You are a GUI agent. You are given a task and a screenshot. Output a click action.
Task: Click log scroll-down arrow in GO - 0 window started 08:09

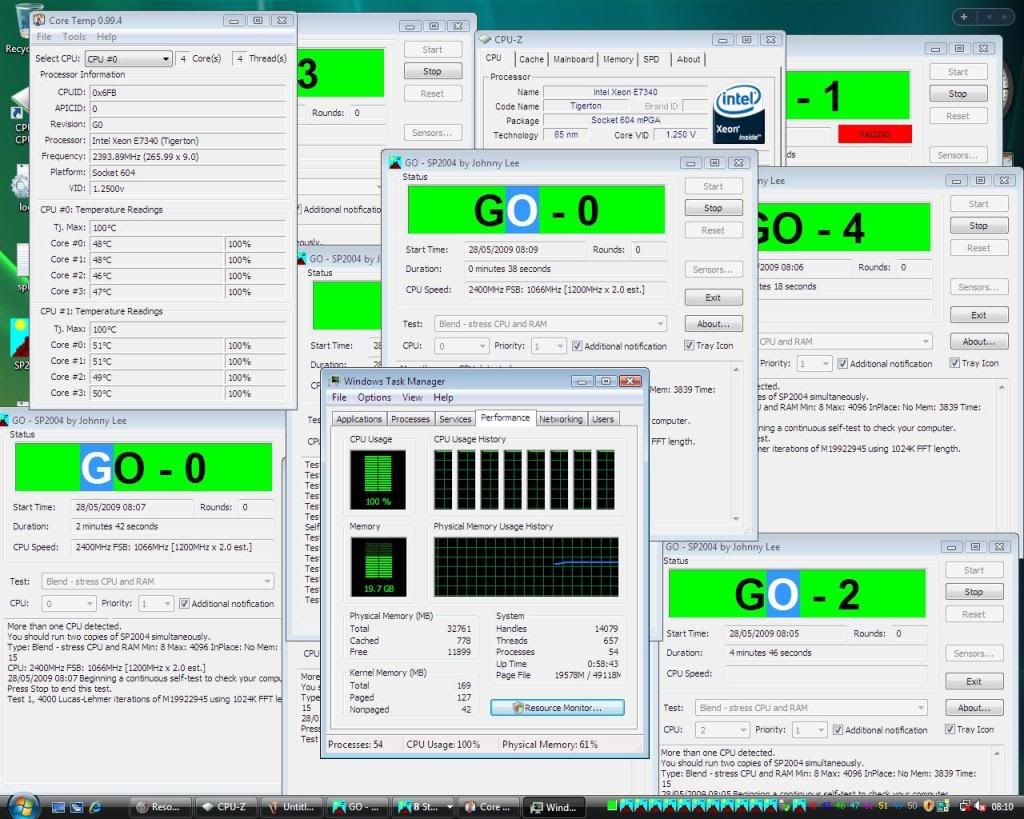click(736, 518)
